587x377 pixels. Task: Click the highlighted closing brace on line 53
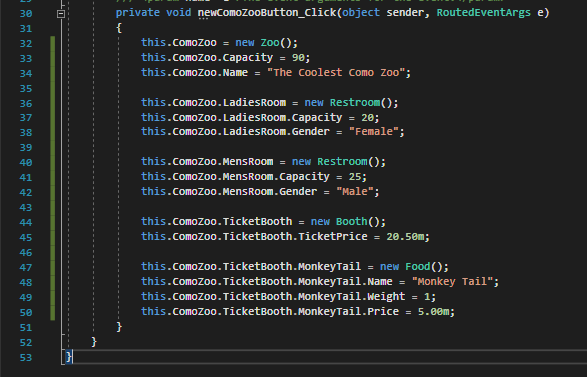[x=69, y=357]
